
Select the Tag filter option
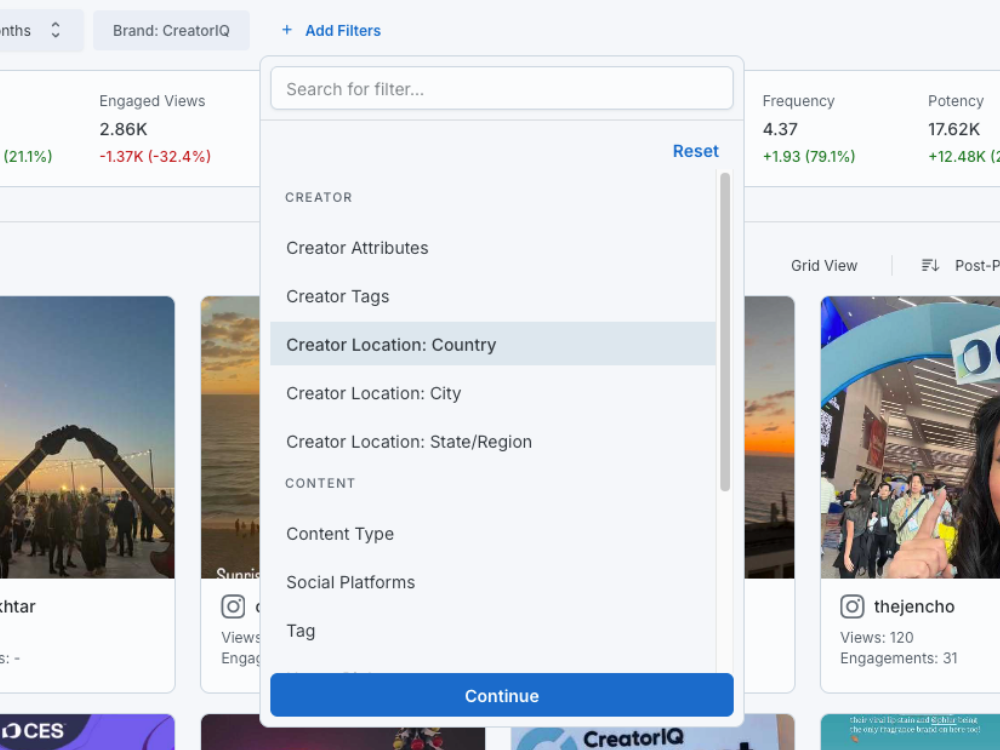[x=301, y=631]
